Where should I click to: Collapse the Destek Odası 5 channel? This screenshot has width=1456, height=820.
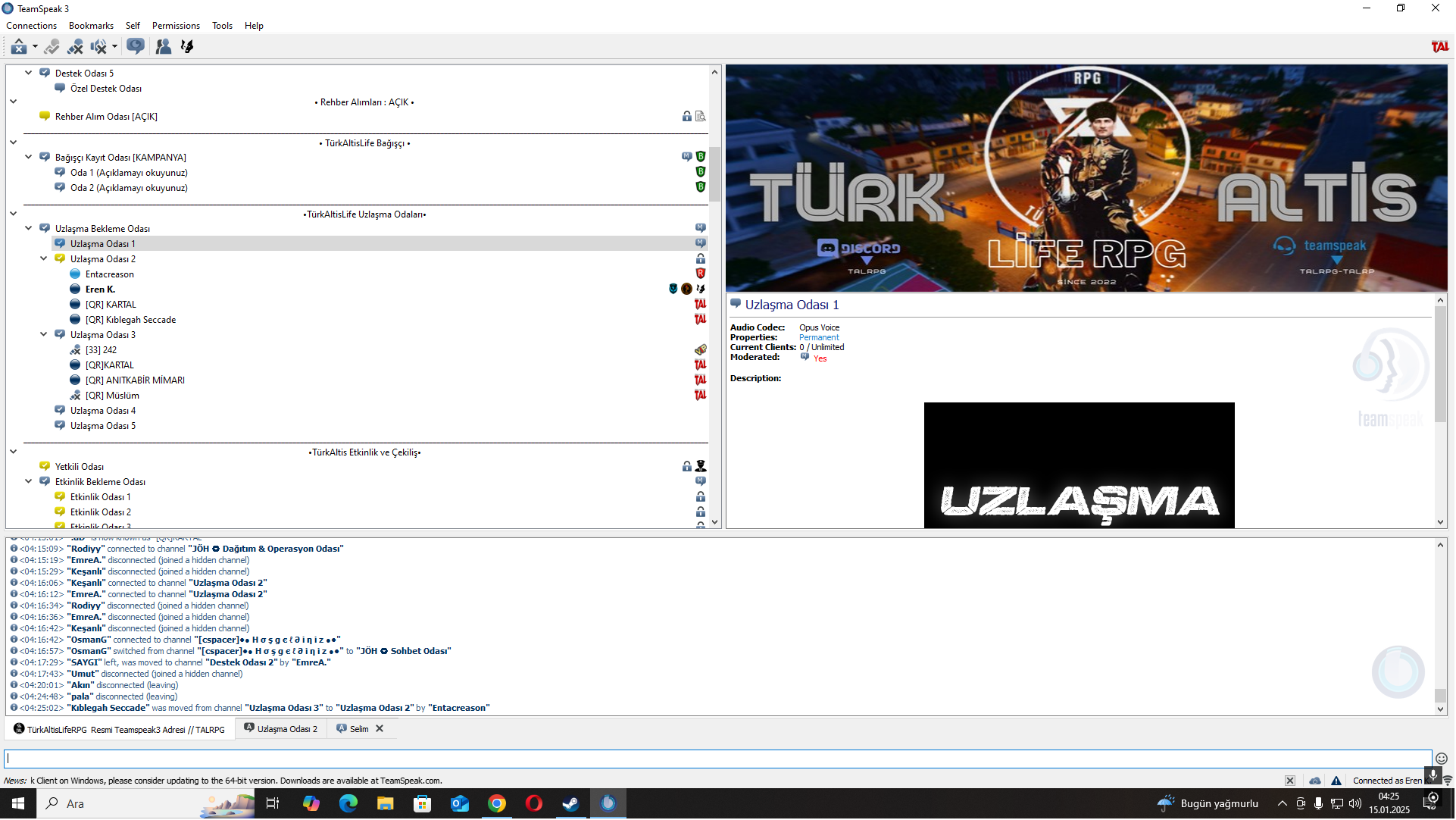tap(29, 74)
